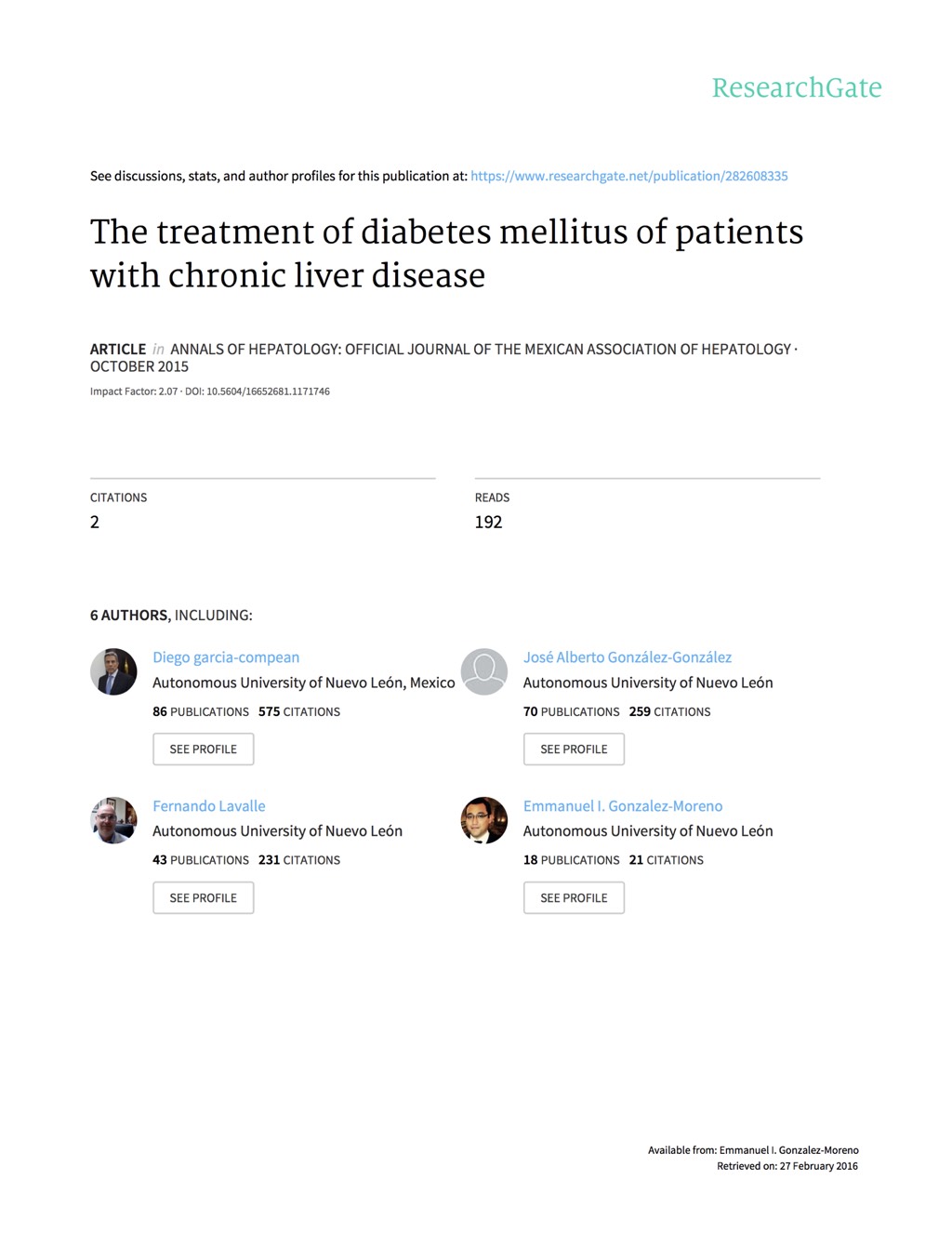Click the article title heading
Image resolution: width=952 pixels, height=1233 pixels.
coord(446,253)
